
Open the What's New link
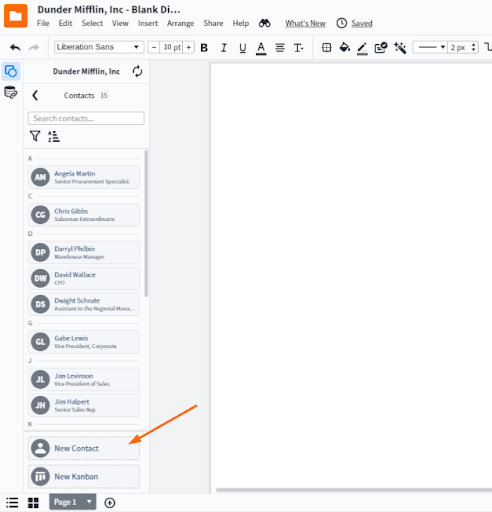(305, 23)
